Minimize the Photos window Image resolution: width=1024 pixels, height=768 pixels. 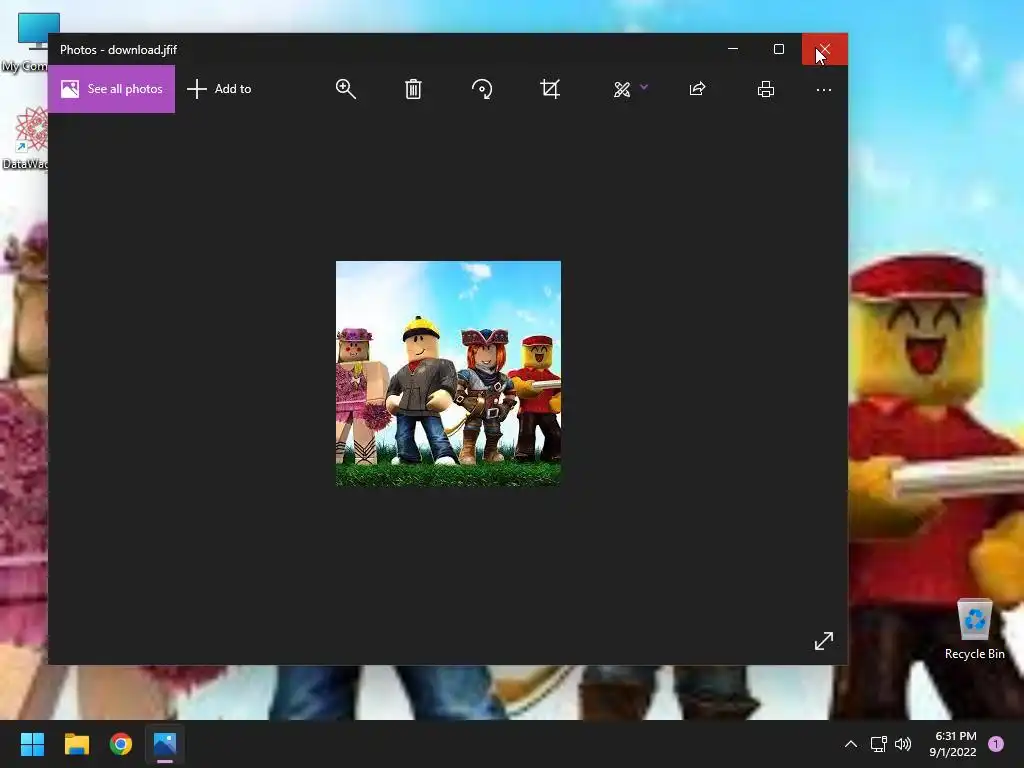click(x=733, y=49)
